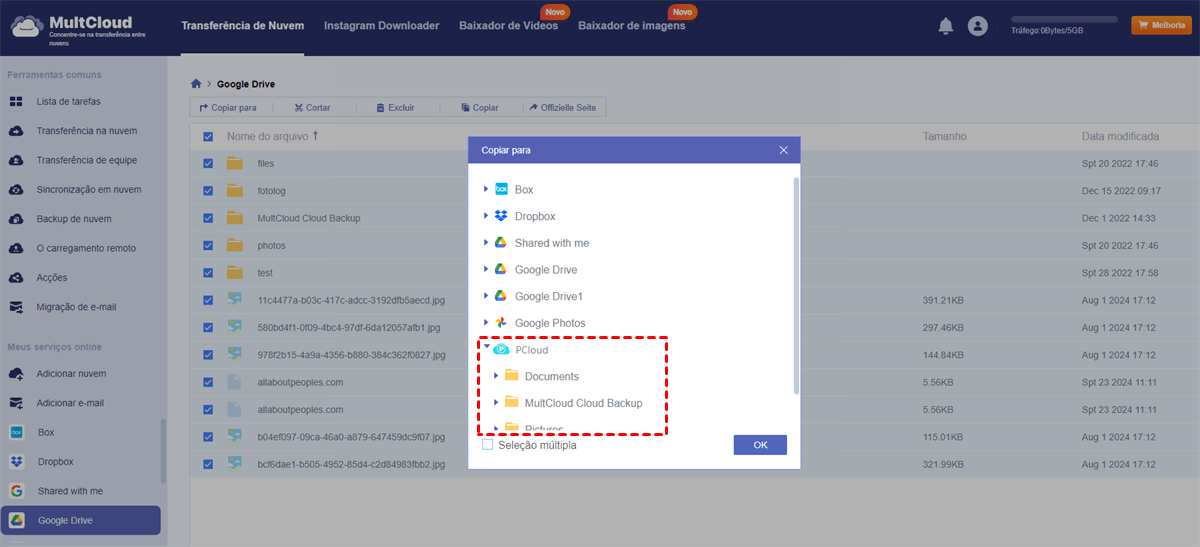Image resolution: width=1200 pixels, height=547 pixels.
Task: Toggle the select-all checkbox in header
Action: 208,137
